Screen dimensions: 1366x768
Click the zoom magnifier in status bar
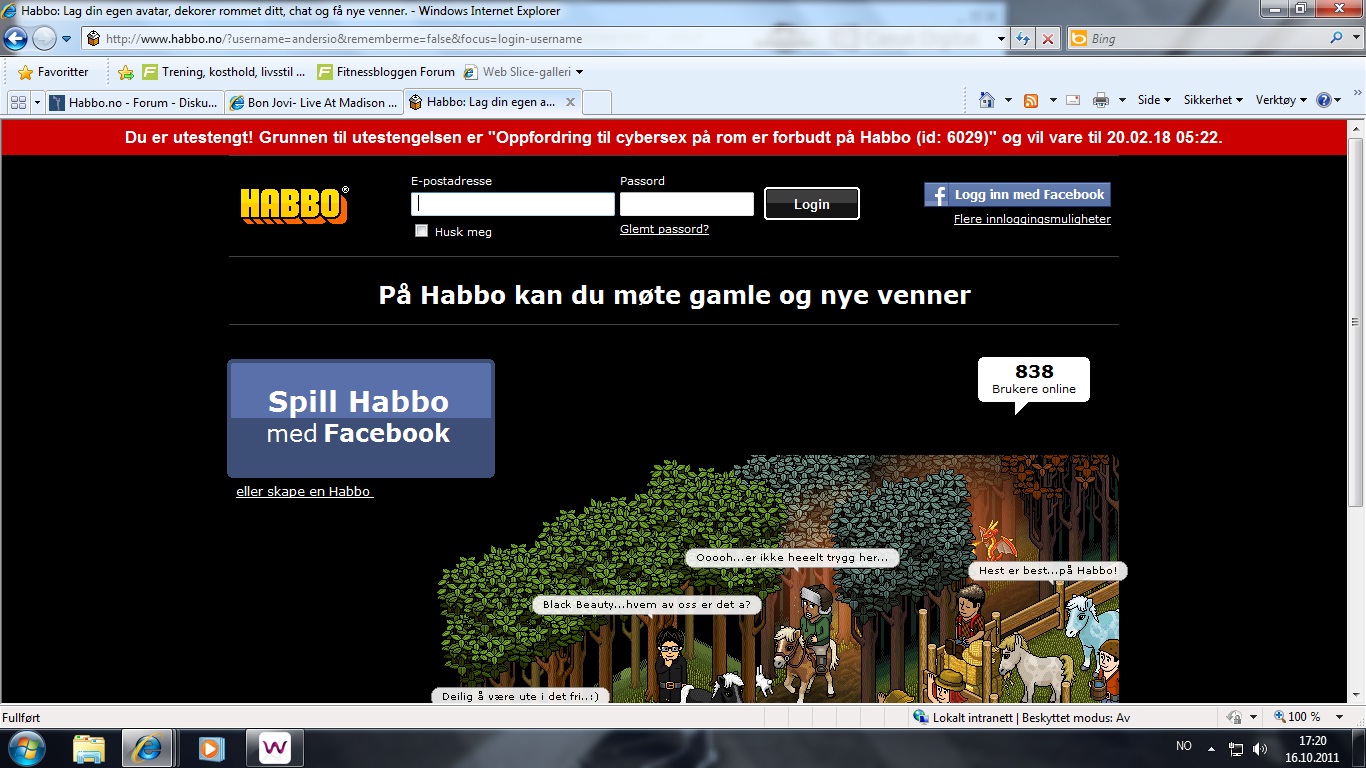(1280, 717)
